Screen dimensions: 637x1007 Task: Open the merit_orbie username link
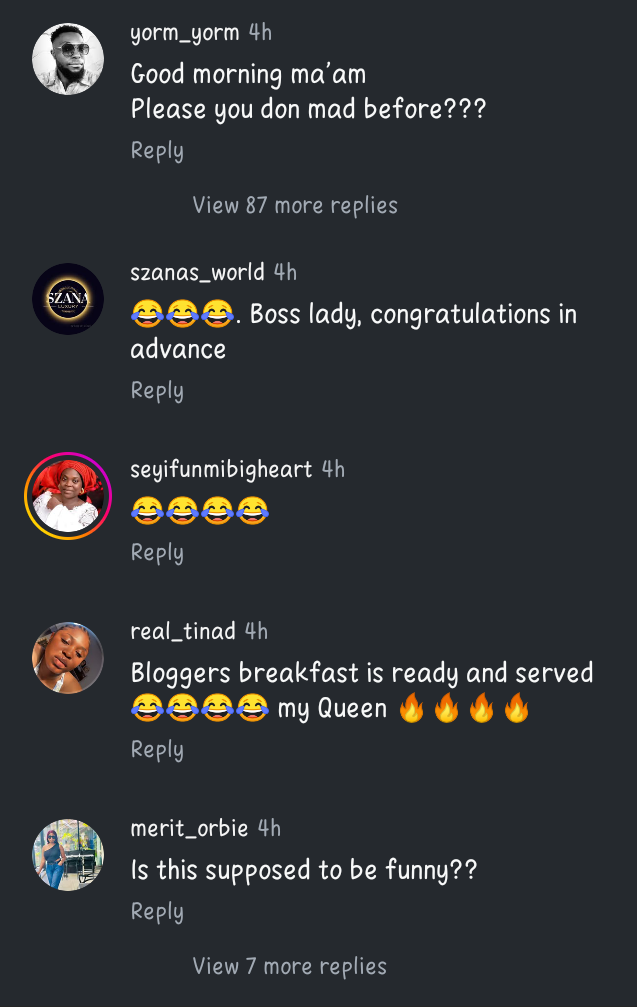189,828
